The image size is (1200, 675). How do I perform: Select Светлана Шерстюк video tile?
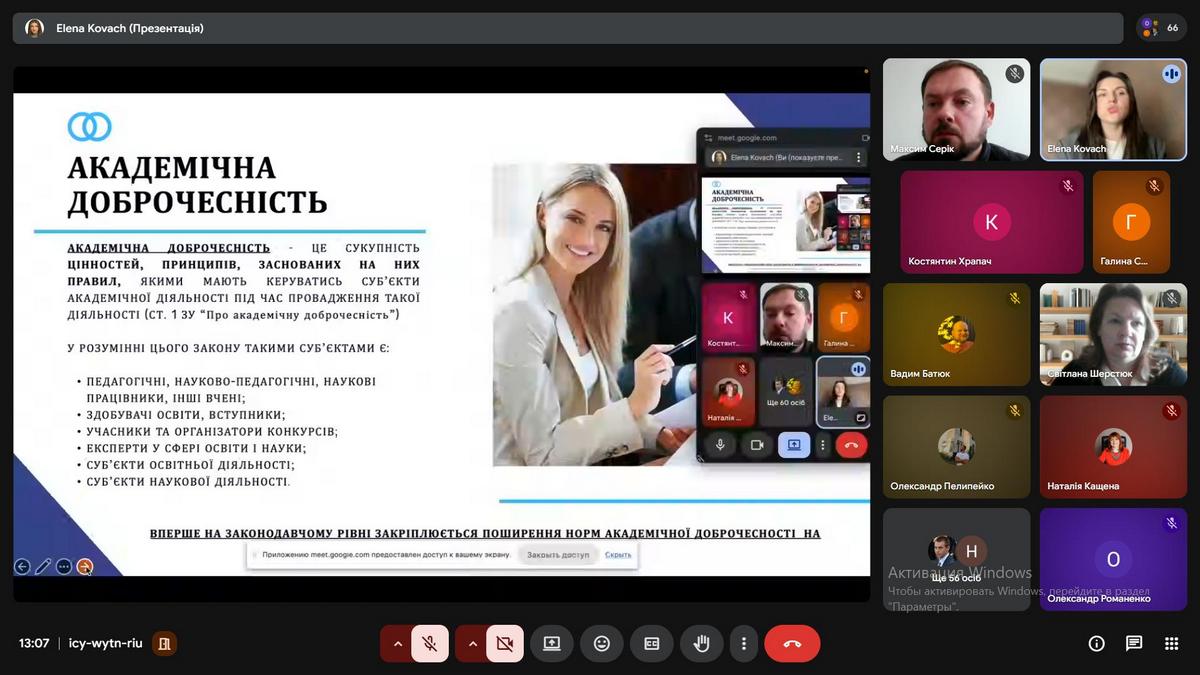pos(1113,335)
